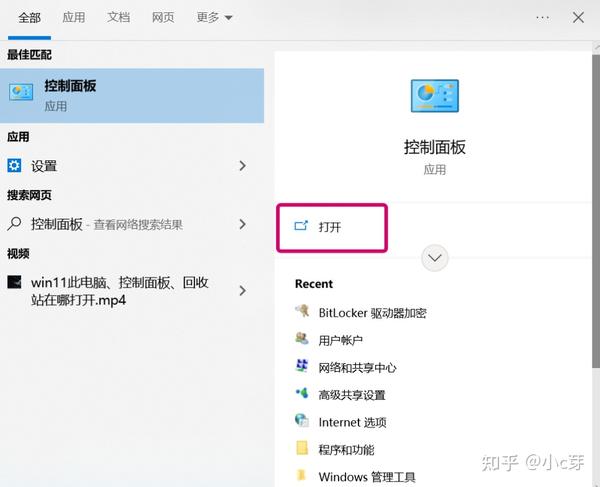The width and height of the screenshot is (600, 487).
Task: Click the 网络和共享中心 network icon
Action: tap(302, 366)
